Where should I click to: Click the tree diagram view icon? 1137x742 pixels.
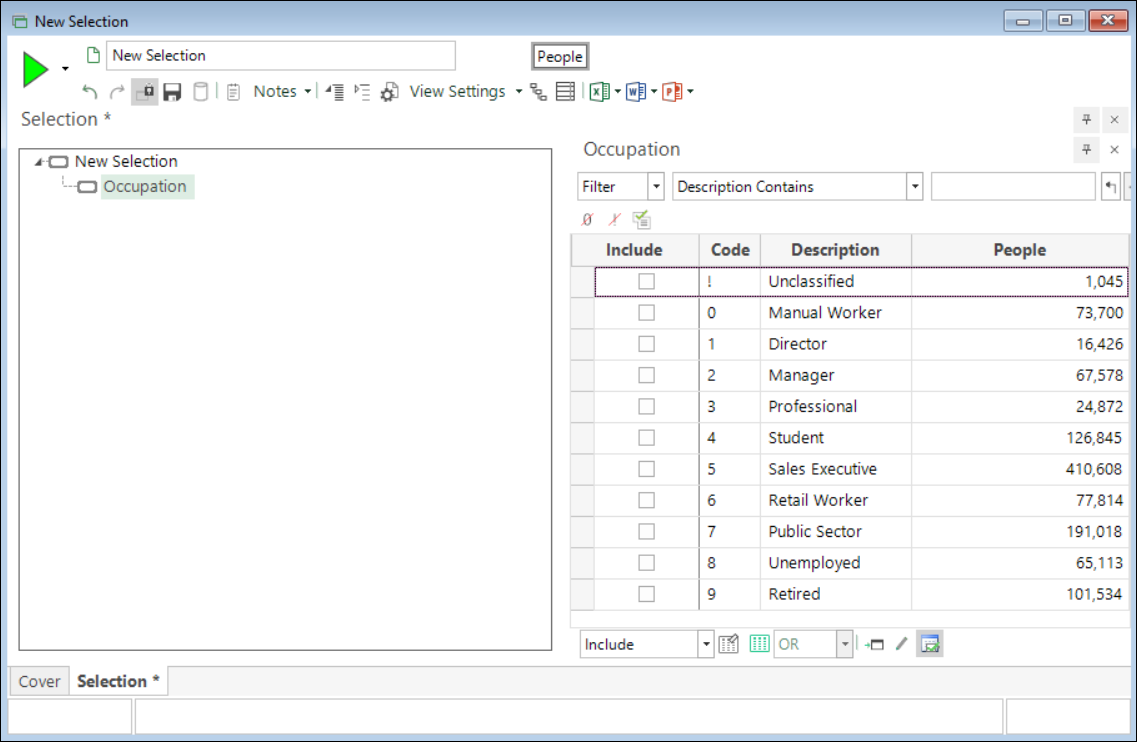(x=538, y=92)
